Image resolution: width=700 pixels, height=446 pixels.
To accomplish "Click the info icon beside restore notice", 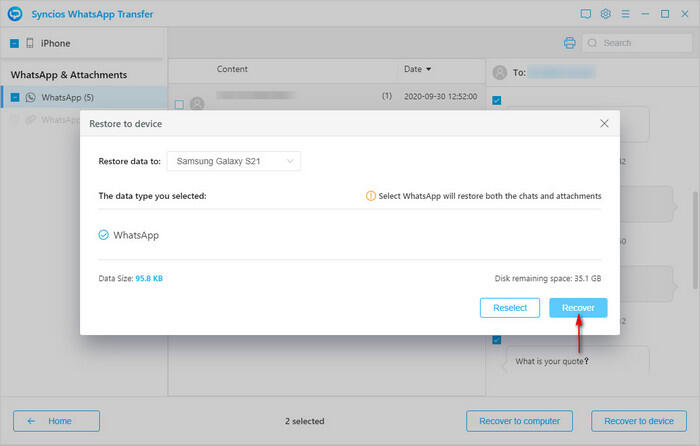I will [371, 196].
